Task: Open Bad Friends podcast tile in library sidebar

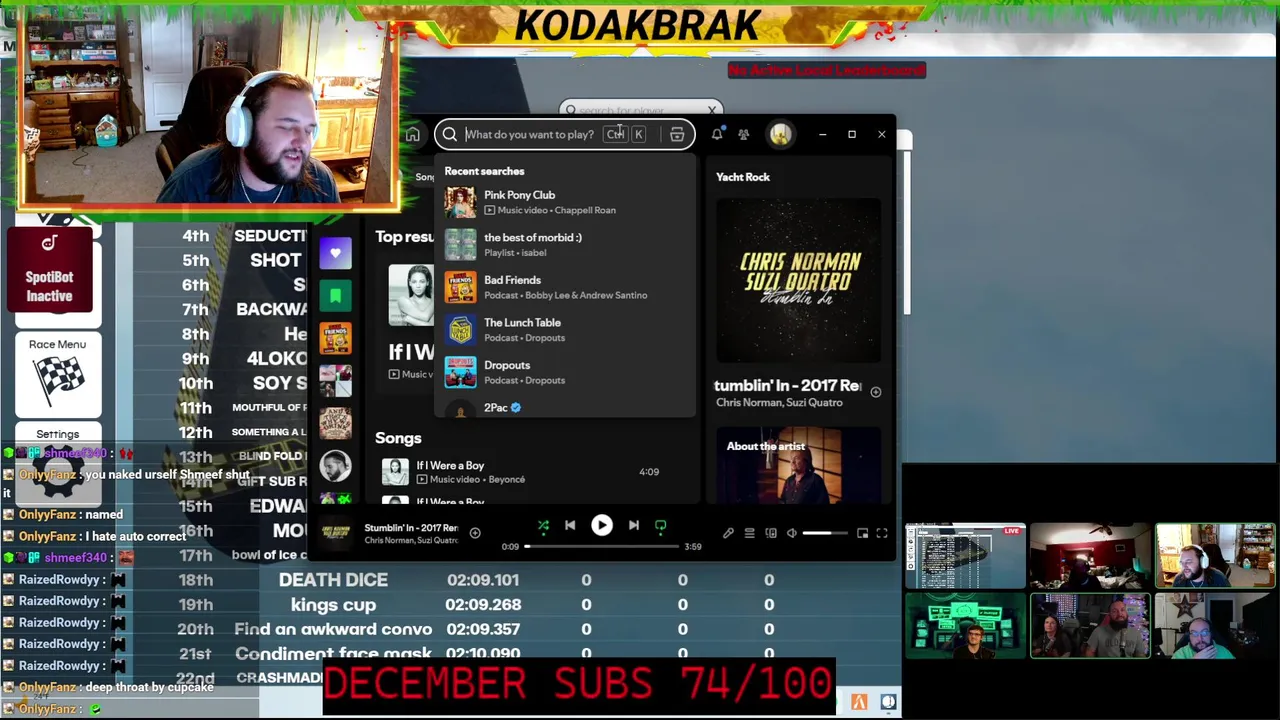Action: 335,338
